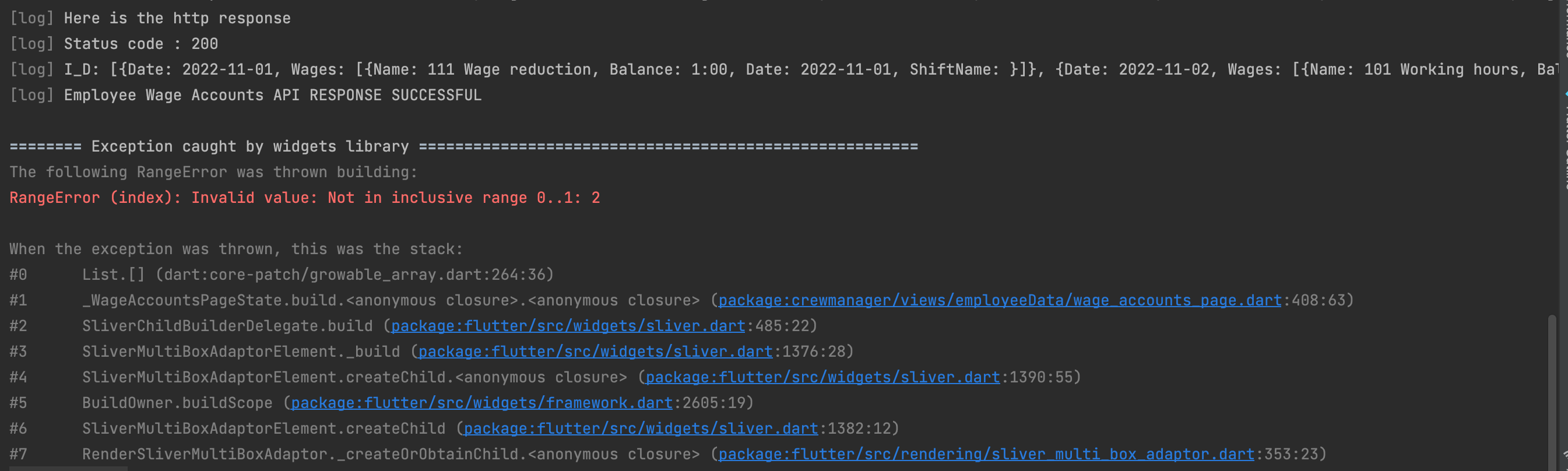
Task: Open the sliver.dart link at line 1376:28
Action: pos(595,352)
